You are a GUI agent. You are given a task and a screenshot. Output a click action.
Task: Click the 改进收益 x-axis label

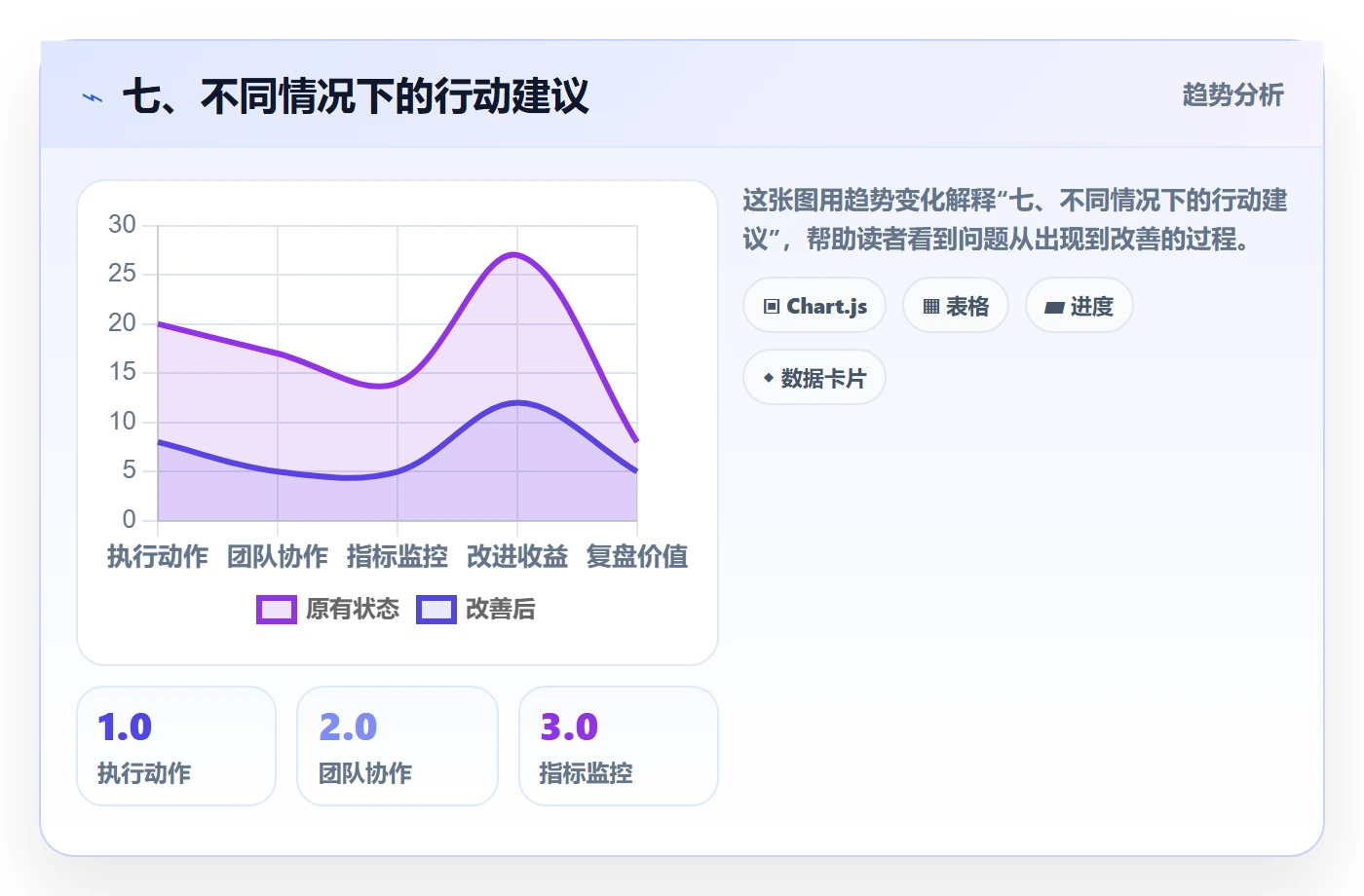(x=517, y=556)
